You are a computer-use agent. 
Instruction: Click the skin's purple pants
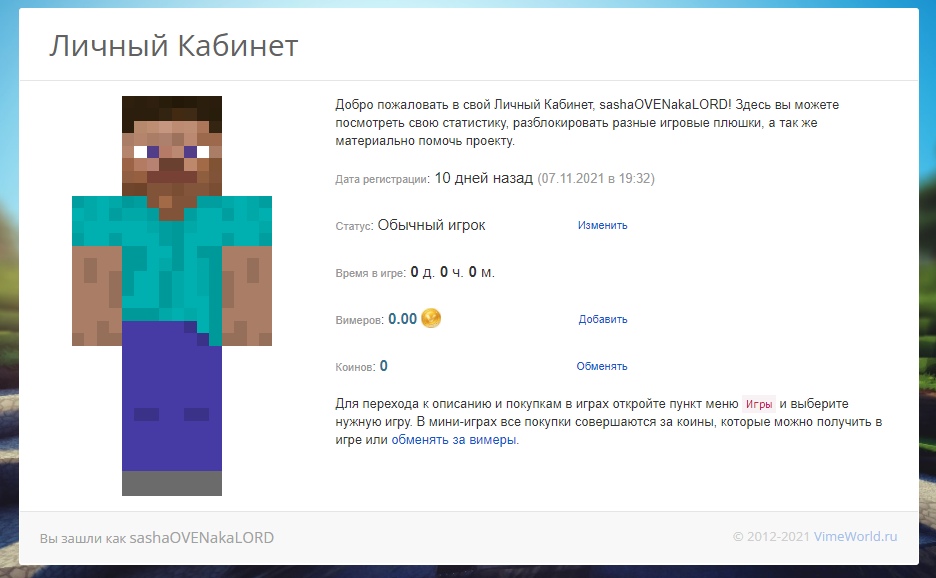[x=171, y=400]
